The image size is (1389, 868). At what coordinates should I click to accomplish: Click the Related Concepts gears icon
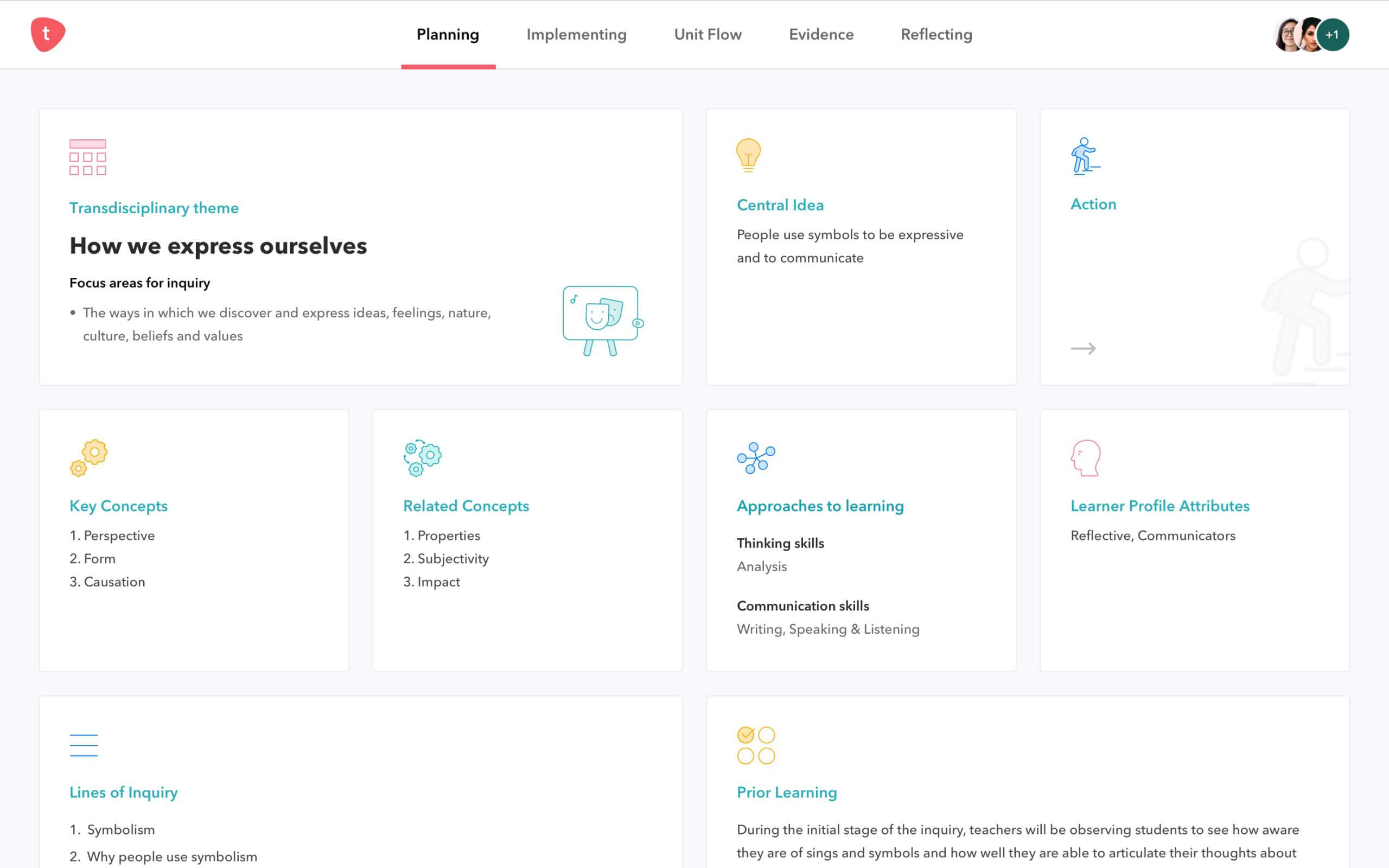point(423,457)
